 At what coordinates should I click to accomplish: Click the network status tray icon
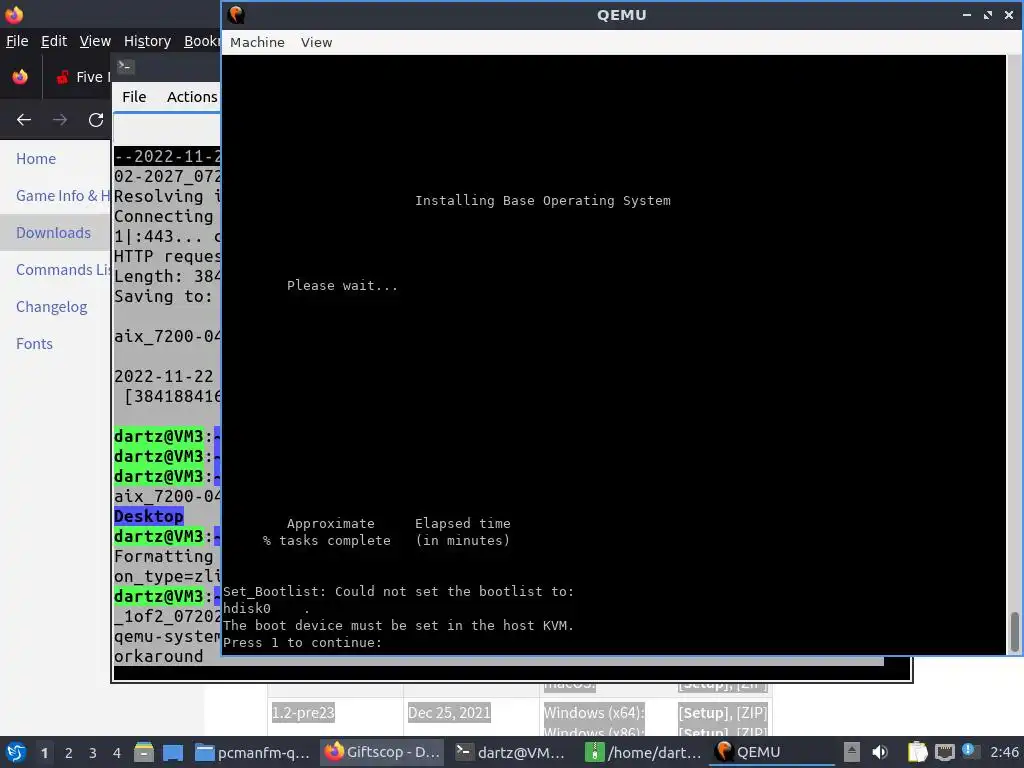point(944,752)
